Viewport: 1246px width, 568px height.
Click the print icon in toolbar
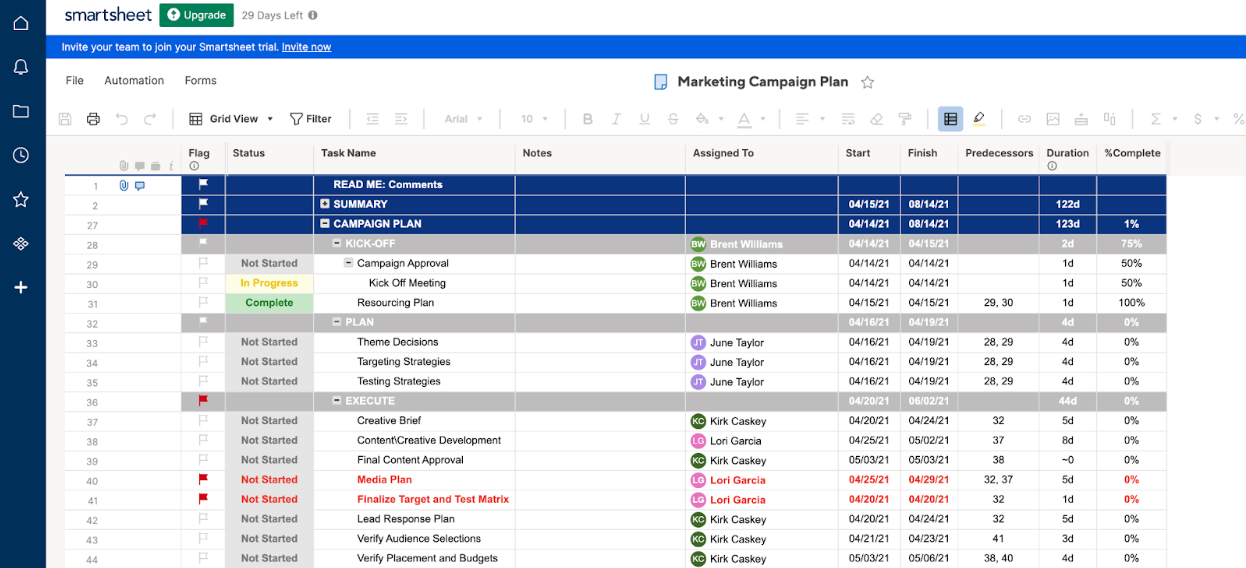point(93,119)
